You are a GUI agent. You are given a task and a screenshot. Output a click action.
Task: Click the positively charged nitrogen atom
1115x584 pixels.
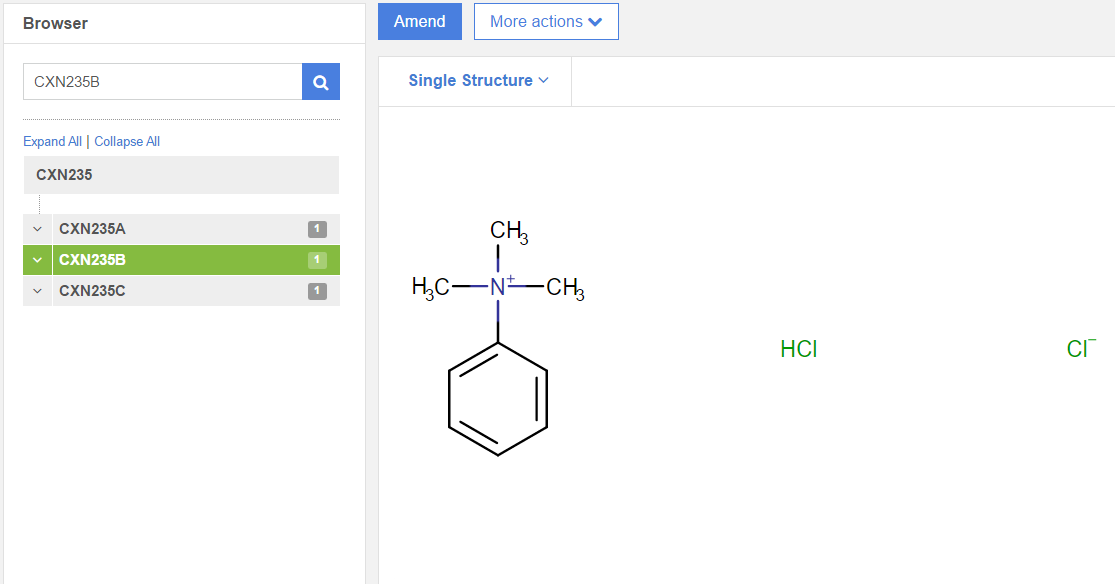(498, 287)
